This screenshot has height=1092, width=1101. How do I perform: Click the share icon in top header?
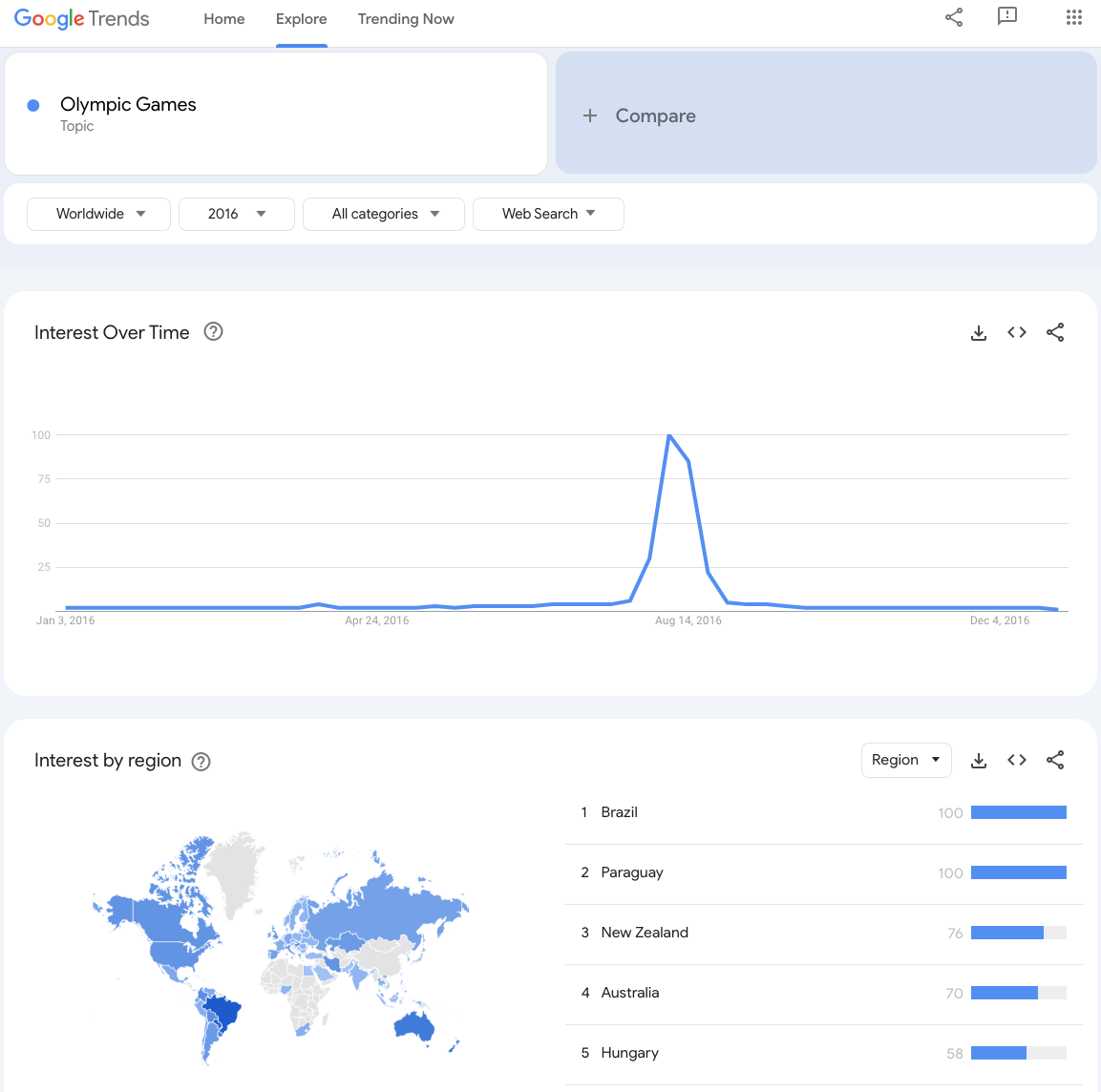point(954,17)
